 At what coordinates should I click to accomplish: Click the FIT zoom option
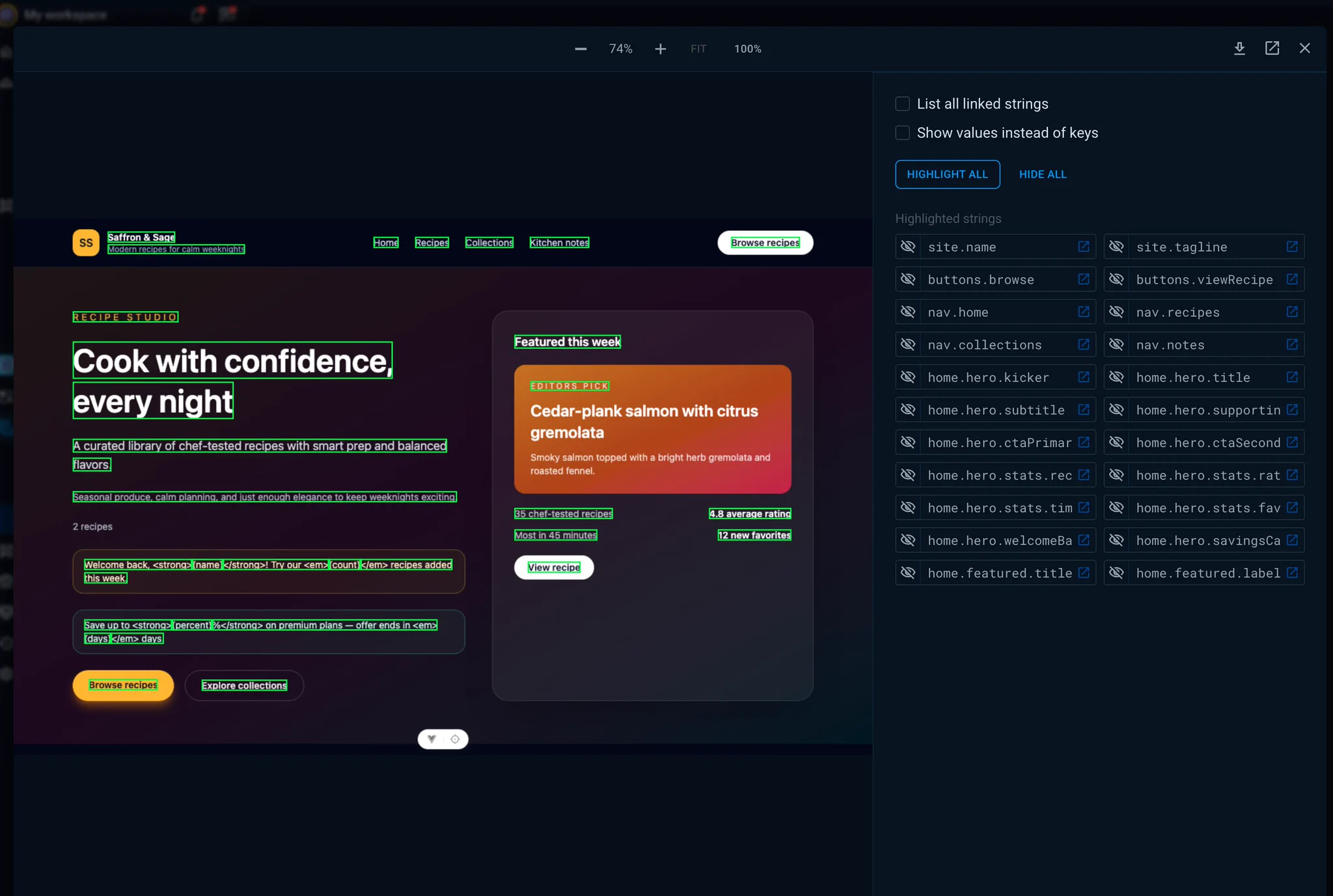click(698, 49)
